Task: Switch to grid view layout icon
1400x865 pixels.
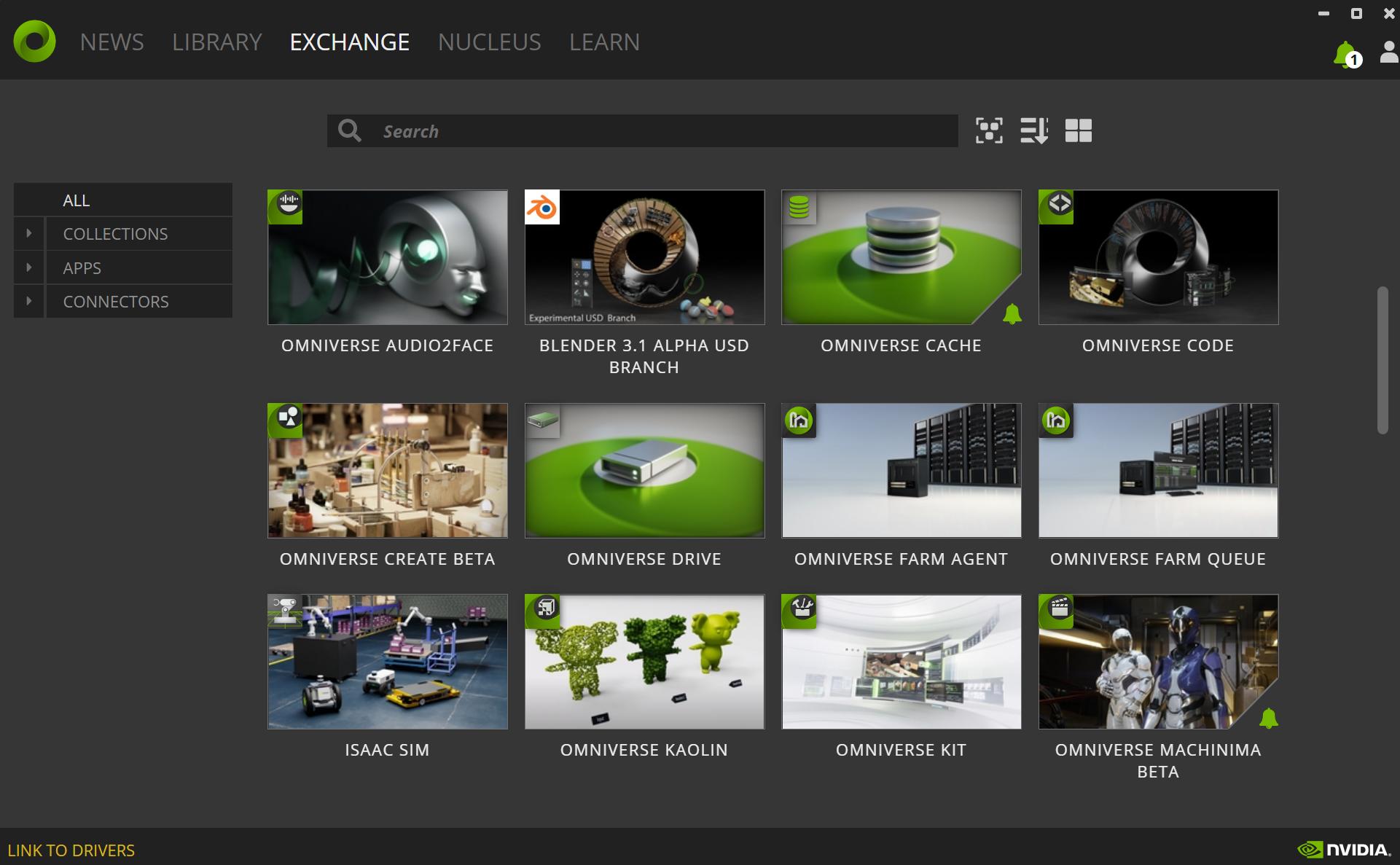Action: (x=1078, y=131)
